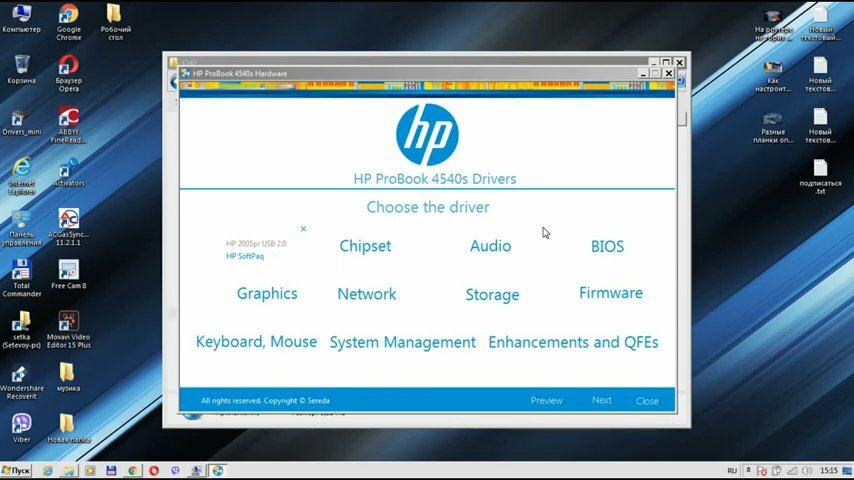Launch Opera from the taskbar

tap(154, 471)
